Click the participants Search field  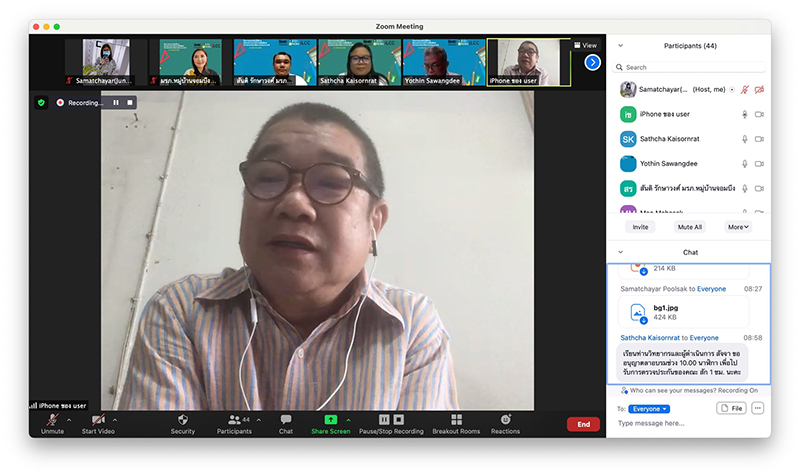tap(689, 67)
